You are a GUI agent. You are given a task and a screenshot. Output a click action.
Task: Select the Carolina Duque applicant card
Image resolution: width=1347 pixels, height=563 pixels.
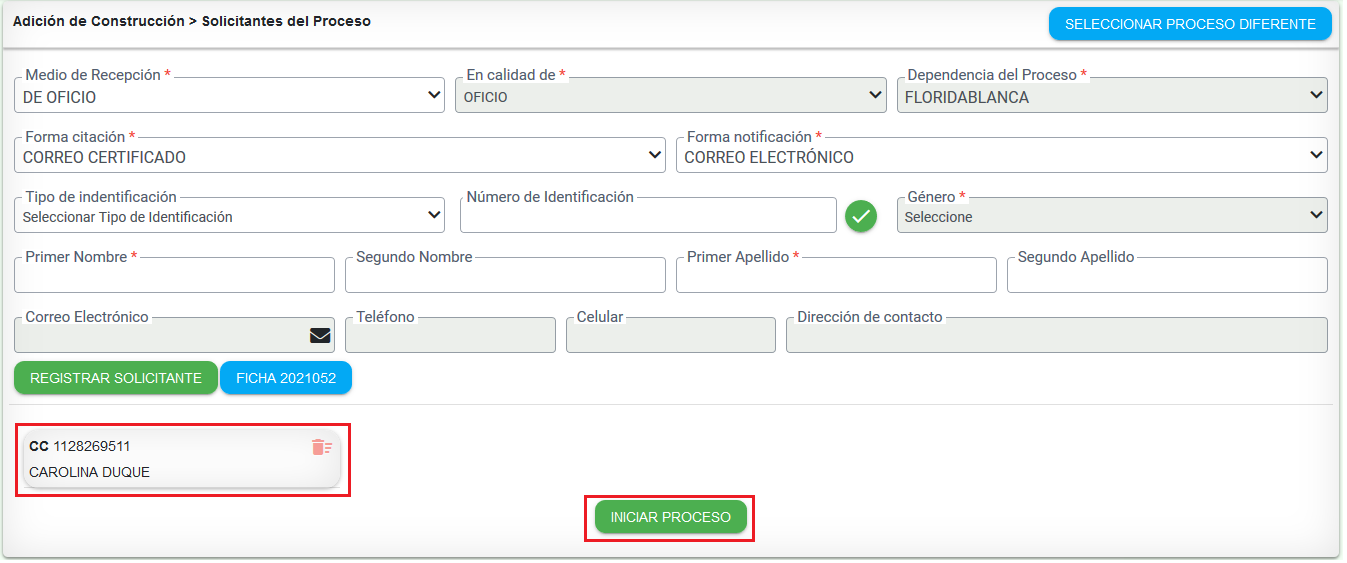point(182,459)
